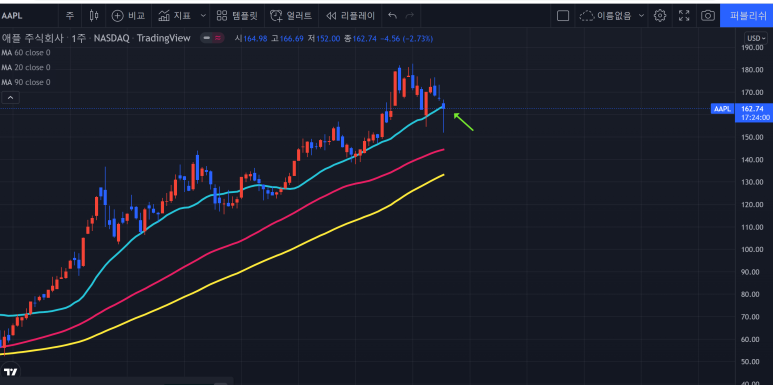Expand the layout menu chevron beside 이름없음
Screen dimensions: 773x385
coord(641,16)
